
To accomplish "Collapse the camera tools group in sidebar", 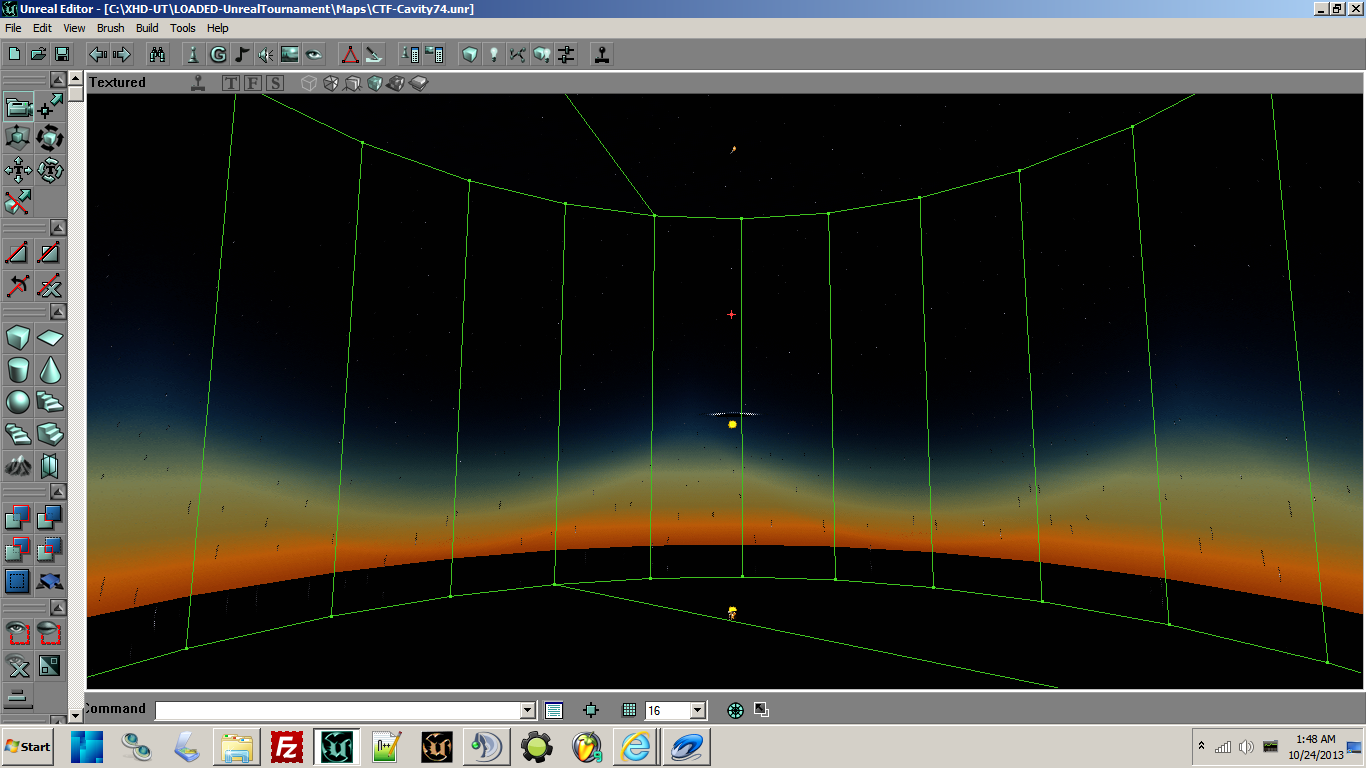I will click(x=58, y=80).
